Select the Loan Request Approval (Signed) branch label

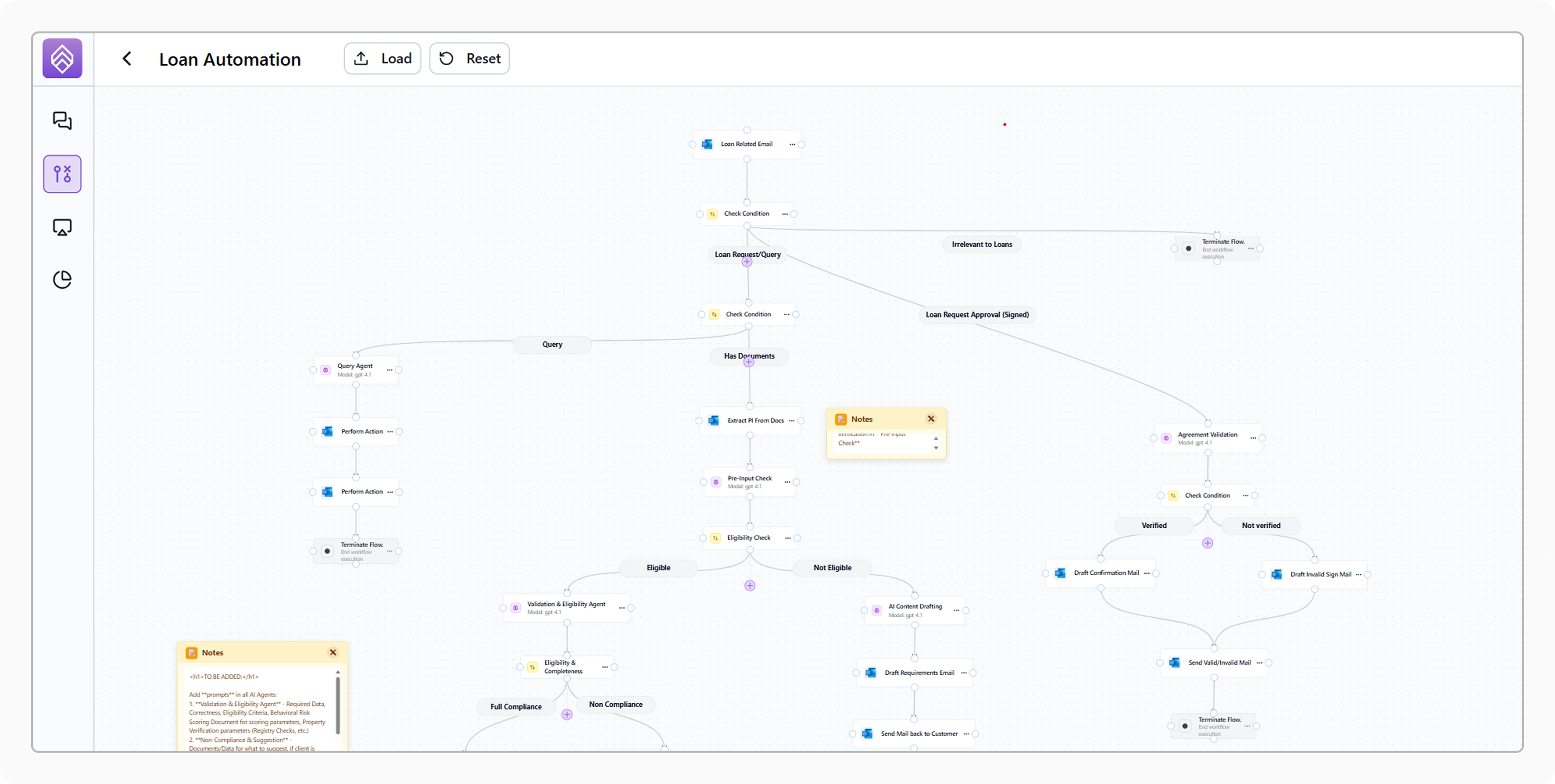pos(977,315)
